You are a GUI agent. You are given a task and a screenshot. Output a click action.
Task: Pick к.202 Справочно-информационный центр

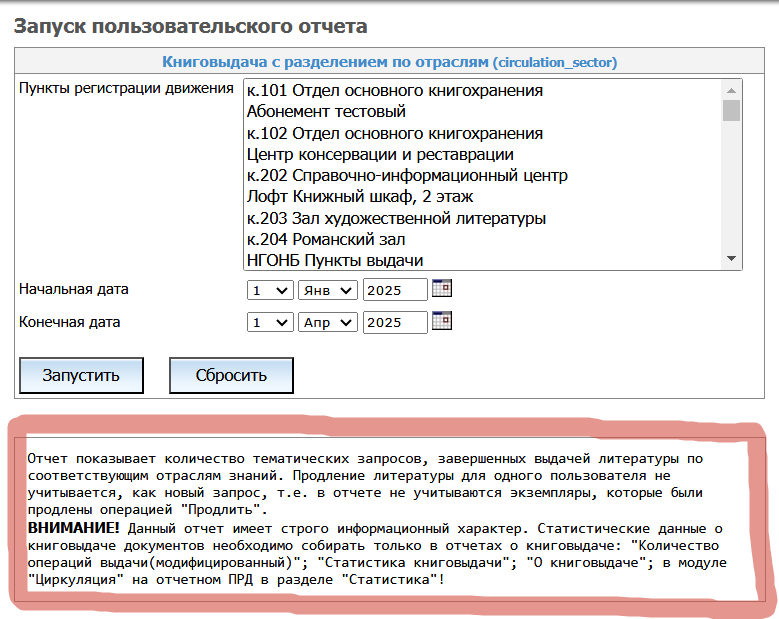click(407, 175)
